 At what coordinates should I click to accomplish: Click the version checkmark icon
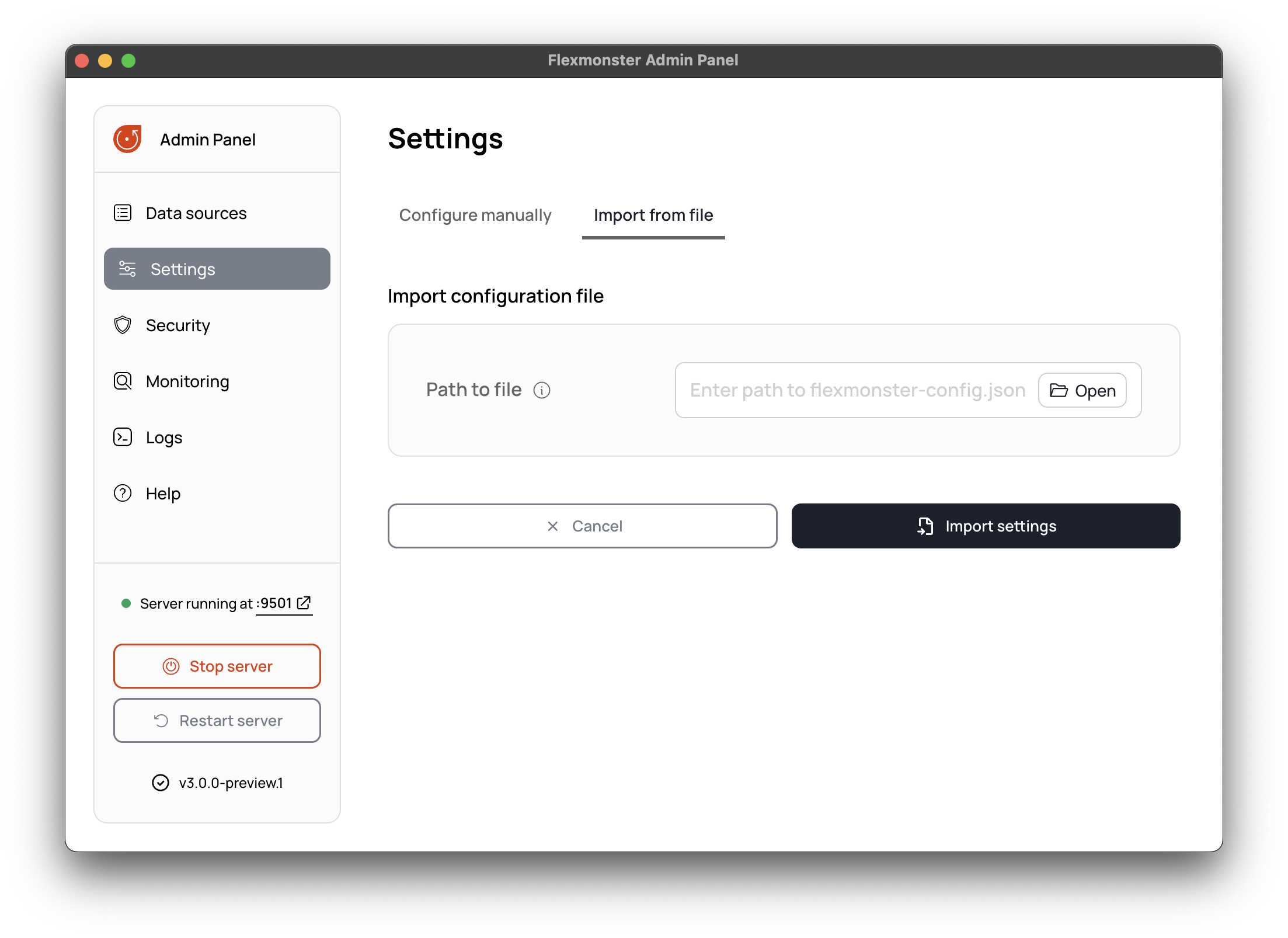[161, 783]
